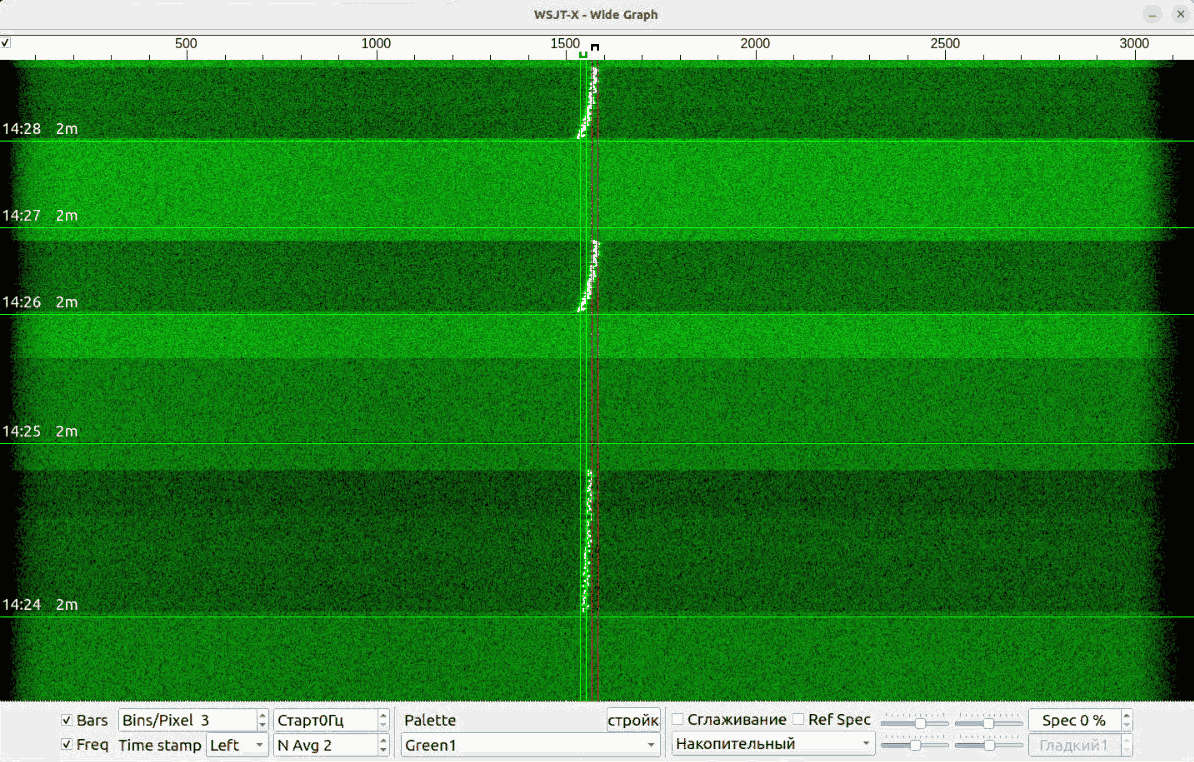Viewport: 1194px width, 762px height.
Task: Click the стройк palette adjust button
Action: point(632,720)
